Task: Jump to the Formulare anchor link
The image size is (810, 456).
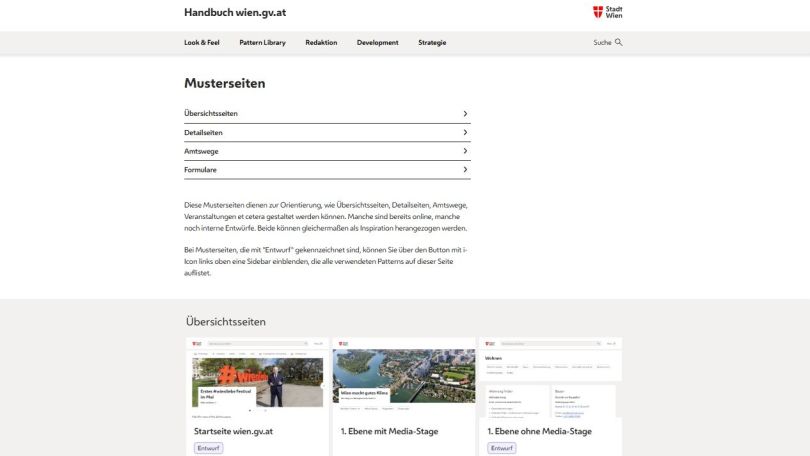Action: click(327, 170)
